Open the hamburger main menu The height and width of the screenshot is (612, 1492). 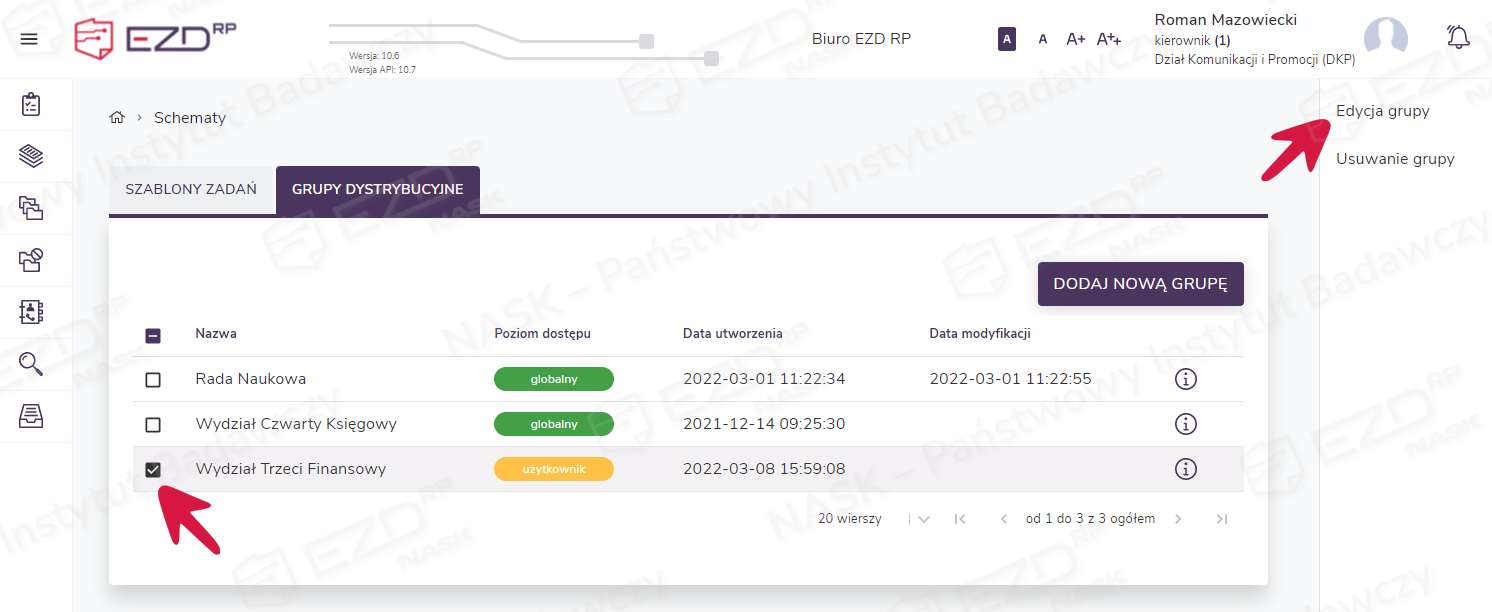(x=29, y=39)
